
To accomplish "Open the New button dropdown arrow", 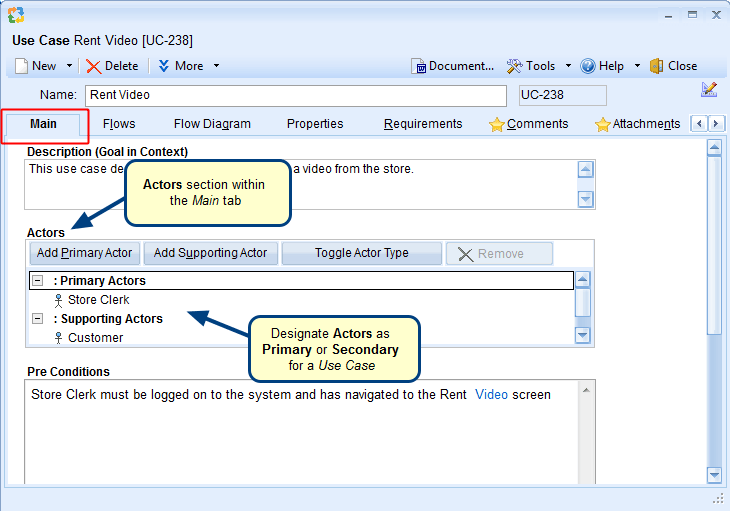I will coord(70,66).
